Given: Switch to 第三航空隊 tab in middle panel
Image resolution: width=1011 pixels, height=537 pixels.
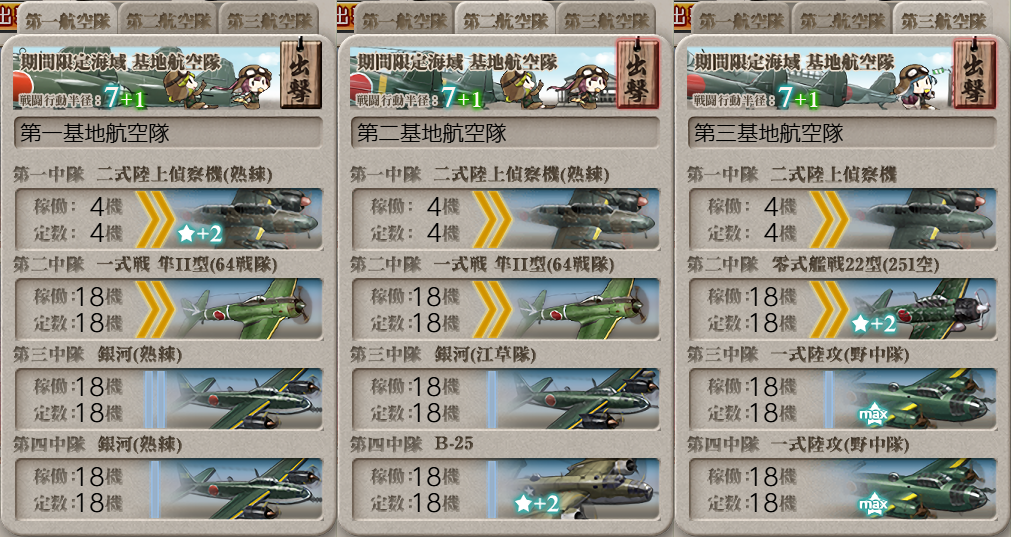Looking at the screenshot, I should coord(607,20).
